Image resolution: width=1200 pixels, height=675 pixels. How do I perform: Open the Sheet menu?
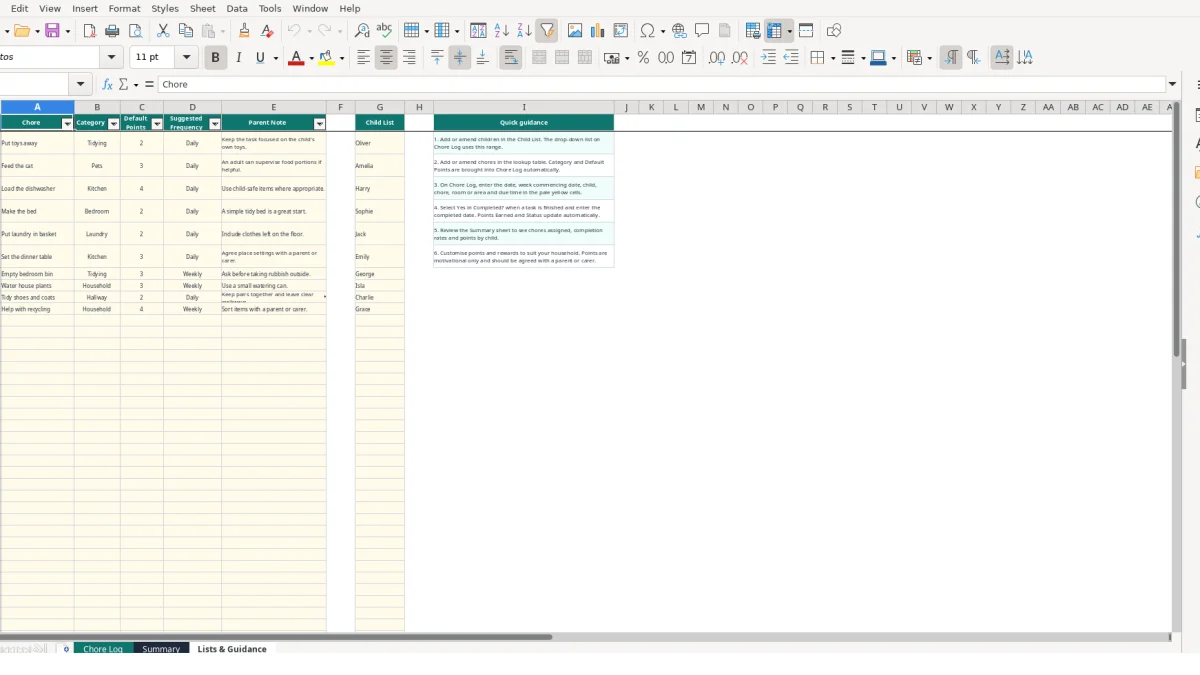(203, 8)
